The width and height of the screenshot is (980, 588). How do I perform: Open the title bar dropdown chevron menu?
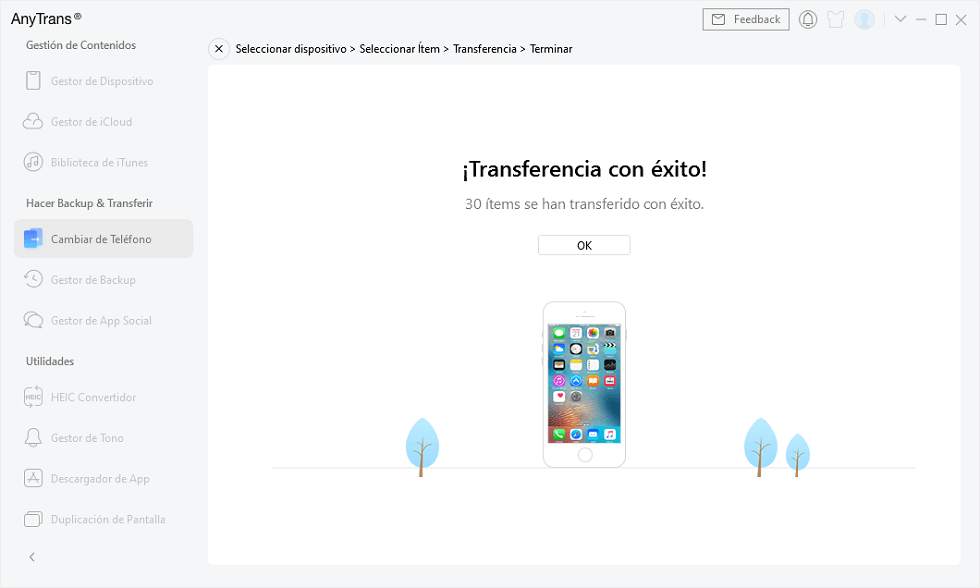[x=900, y=19]
